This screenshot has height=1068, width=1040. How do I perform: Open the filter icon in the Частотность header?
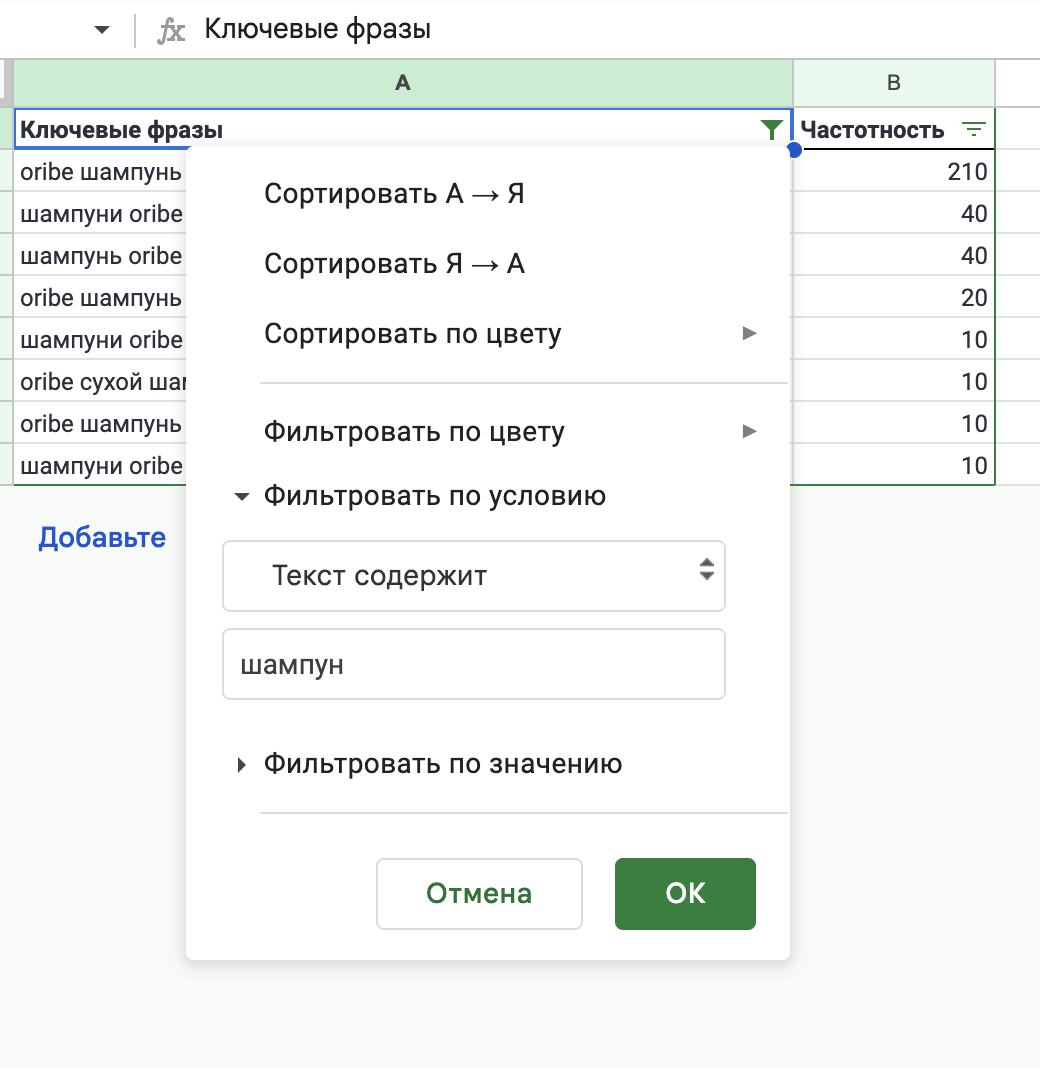pos(973,129)
